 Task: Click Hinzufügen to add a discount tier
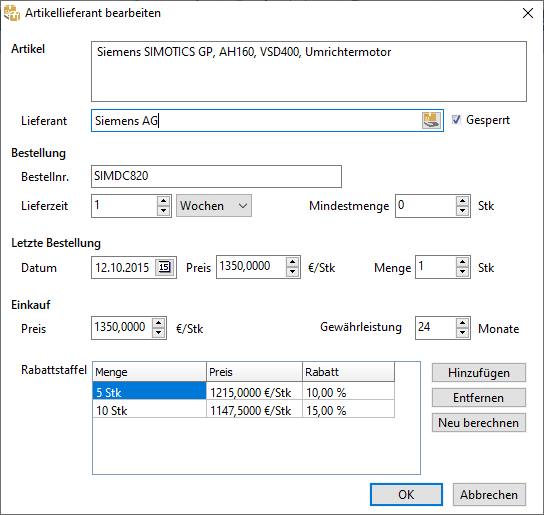(x=479, y=373)
